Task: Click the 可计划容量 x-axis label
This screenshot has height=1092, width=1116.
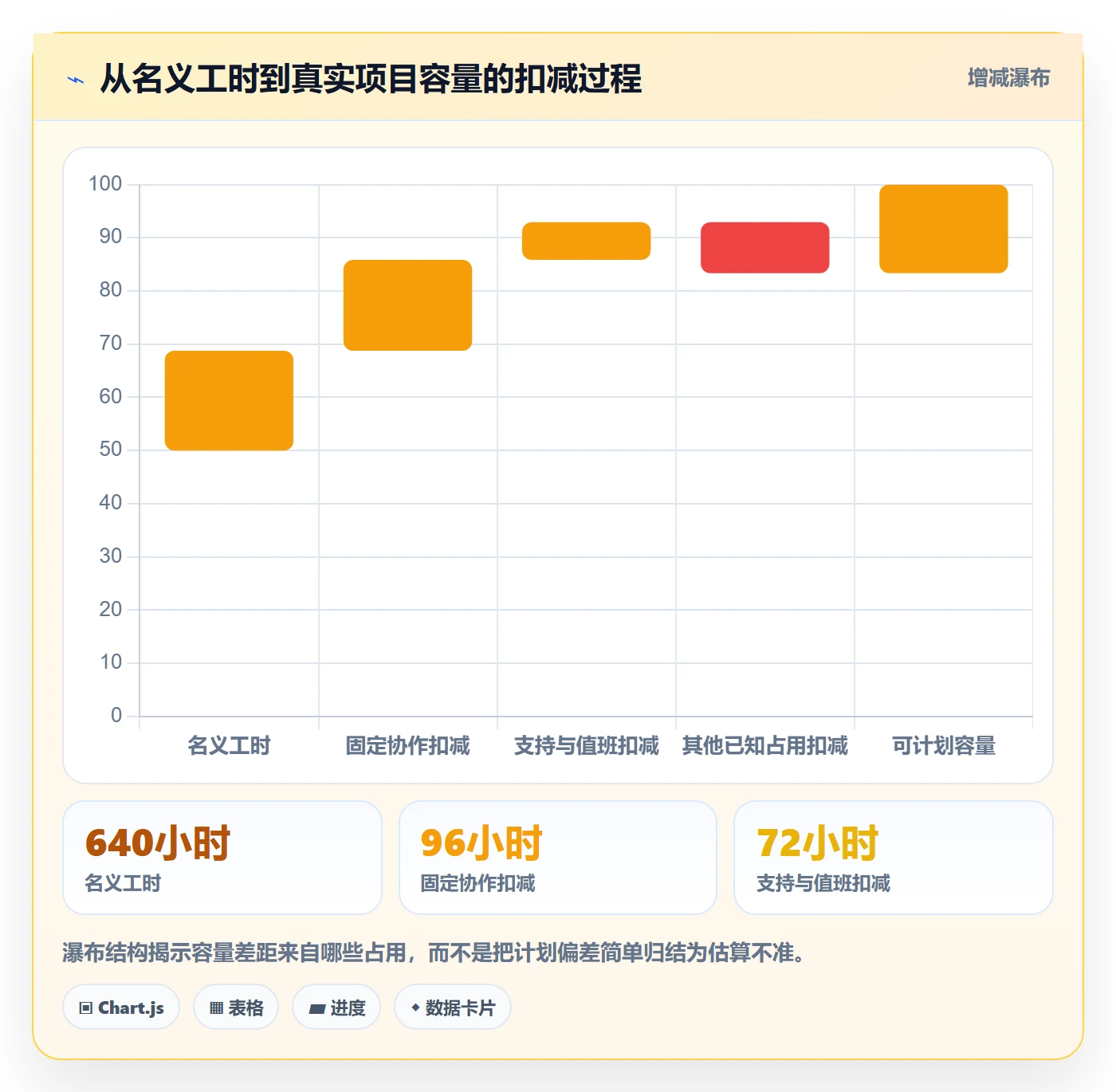Action: (943, 746)
